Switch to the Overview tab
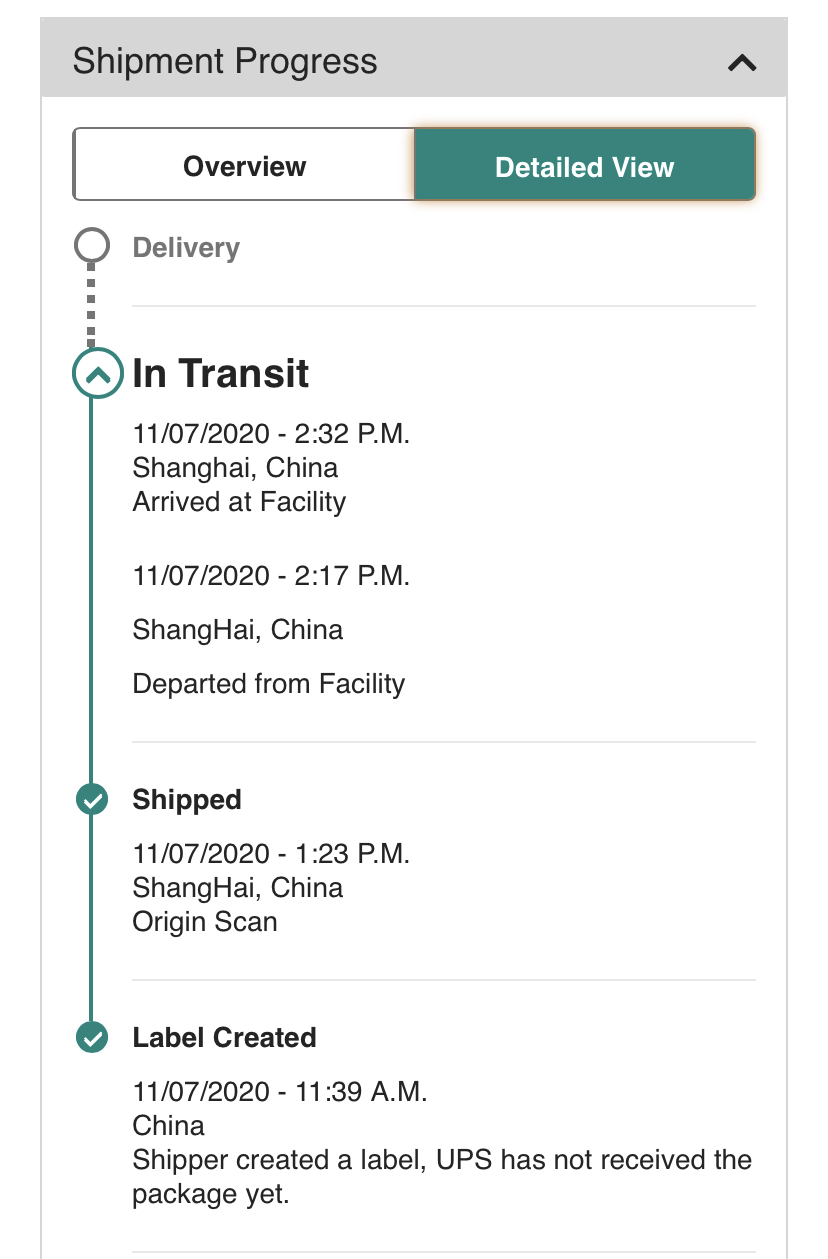This screenshot has width=828, height=1259. tap(244, 166)
